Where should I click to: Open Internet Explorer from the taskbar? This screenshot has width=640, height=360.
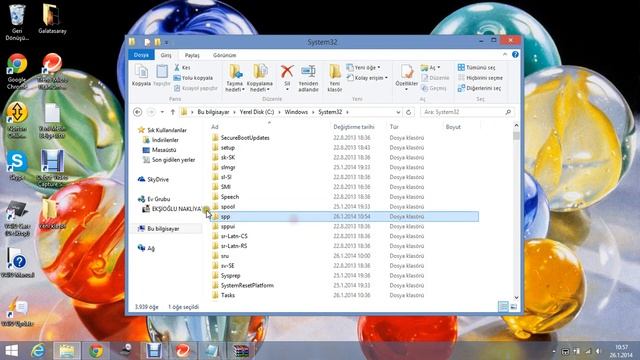(38, 351)
